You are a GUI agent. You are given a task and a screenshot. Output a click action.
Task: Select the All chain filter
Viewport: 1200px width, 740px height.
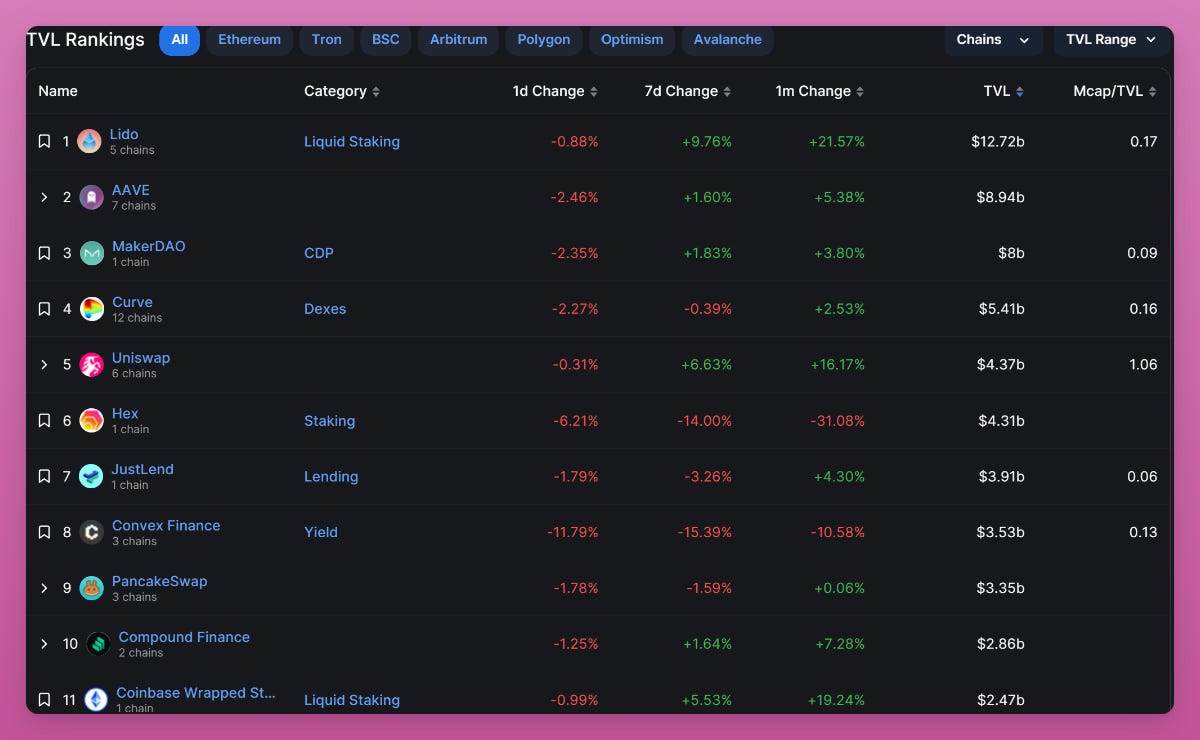pos(180,40)
